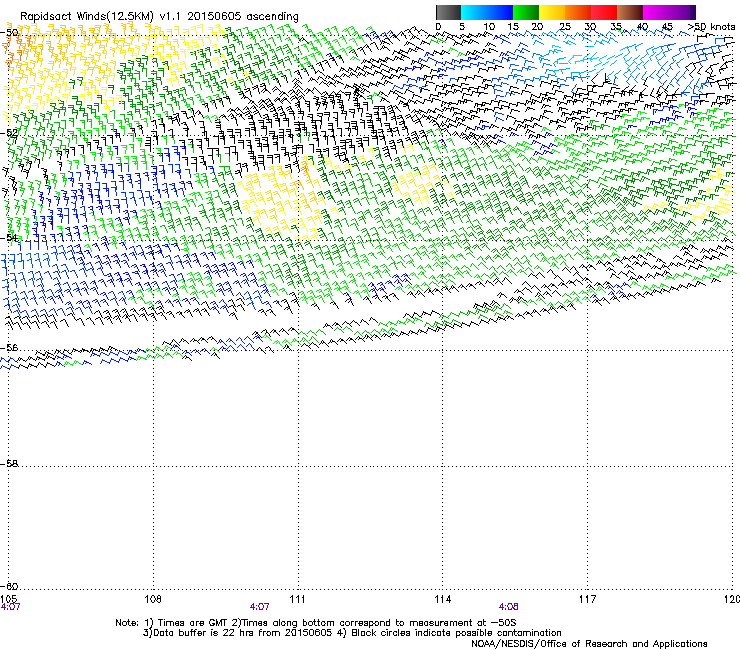Screen dimensions: 740x650
Task: Click the longitude label '111'
Action: coord(297,599)
